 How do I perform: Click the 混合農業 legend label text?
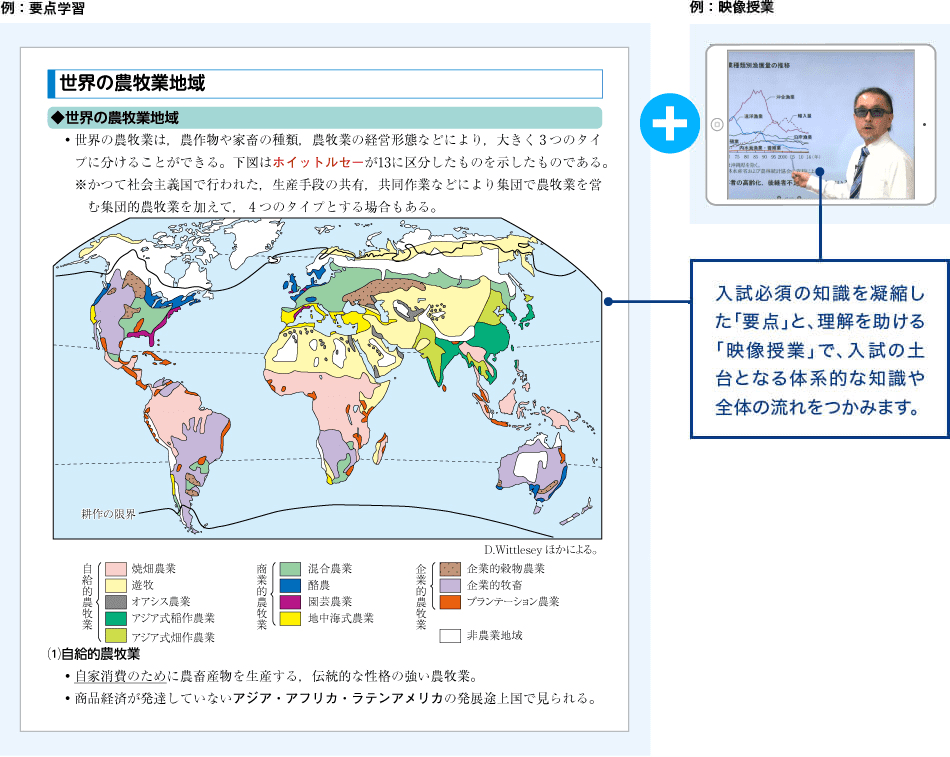330,569
